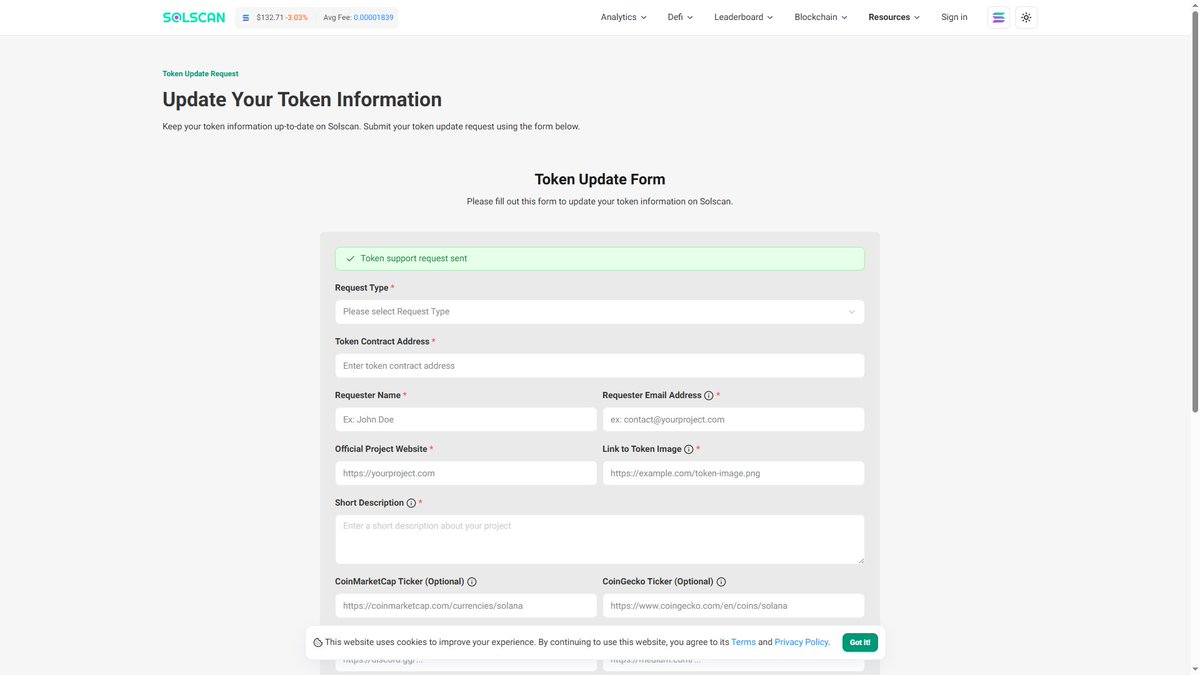
Task: Open the Terms link in cookie banner
Action: [x=743, y=642]
